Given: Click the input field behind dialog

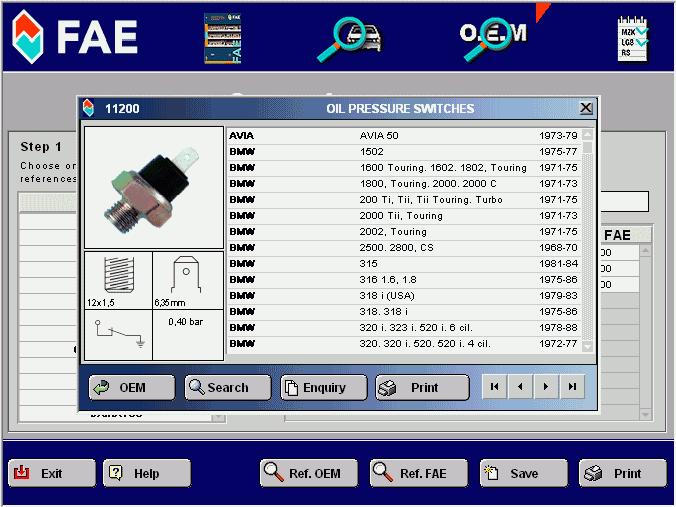Looking at the screenshot, I should tap(624, 202).
